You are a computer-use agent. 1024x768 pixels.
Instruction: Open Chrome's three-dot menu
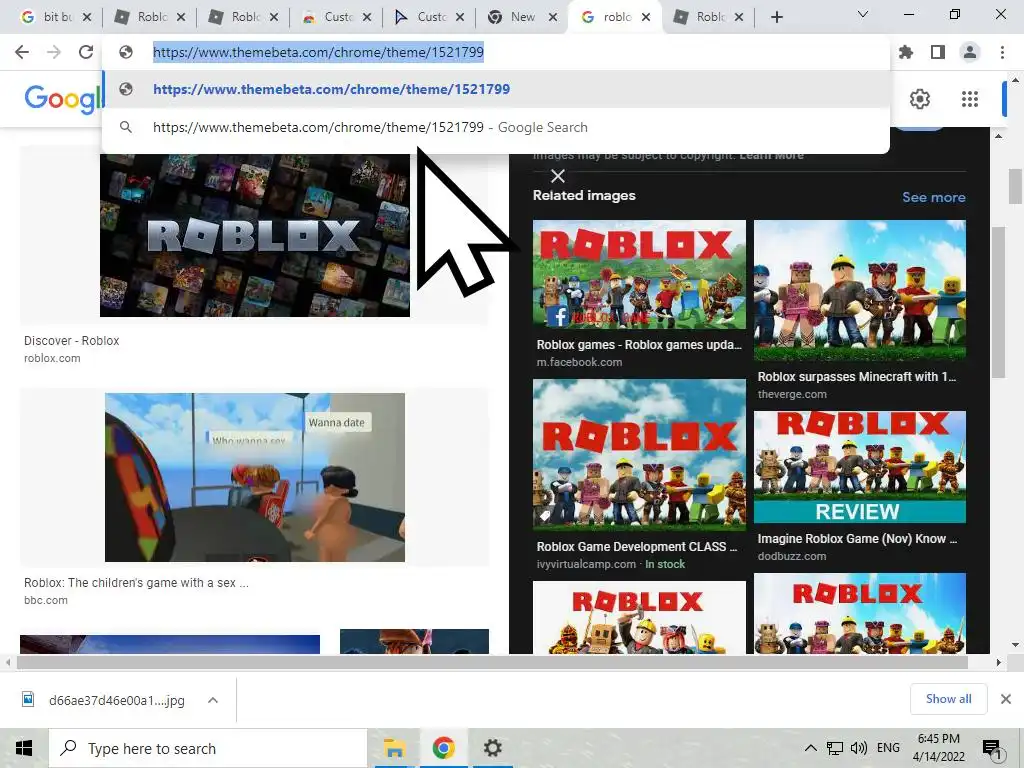[x=1002, y=52]
